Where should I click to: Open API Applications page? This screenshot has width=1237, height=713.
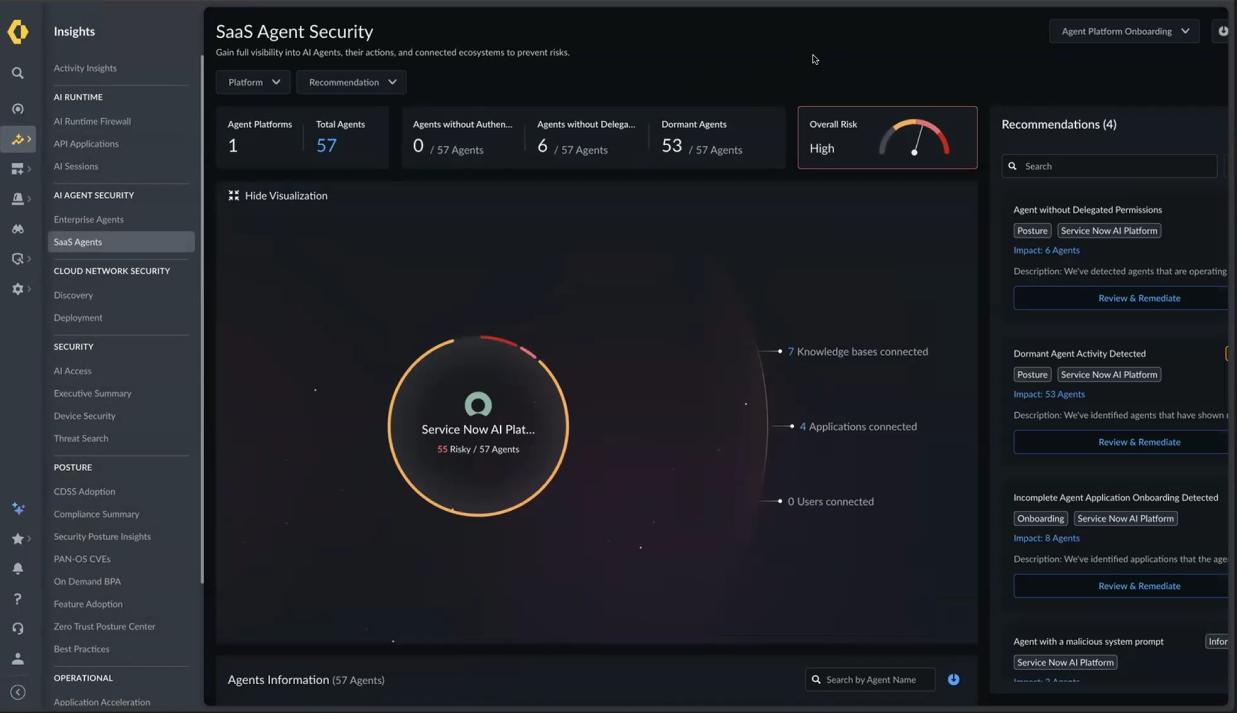point(86,144)
